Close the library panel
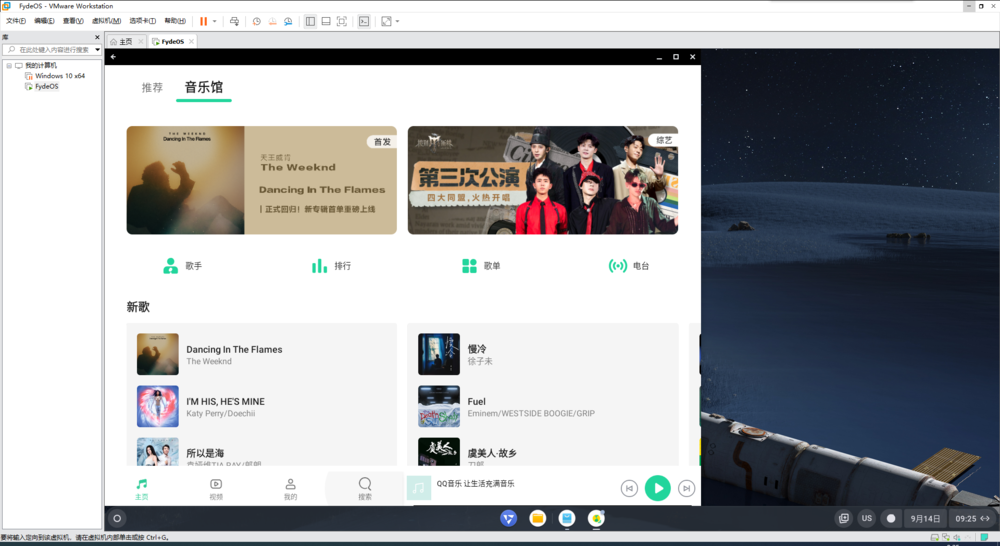The height and width of the screenshot is (546, 1000). point(97,37)
